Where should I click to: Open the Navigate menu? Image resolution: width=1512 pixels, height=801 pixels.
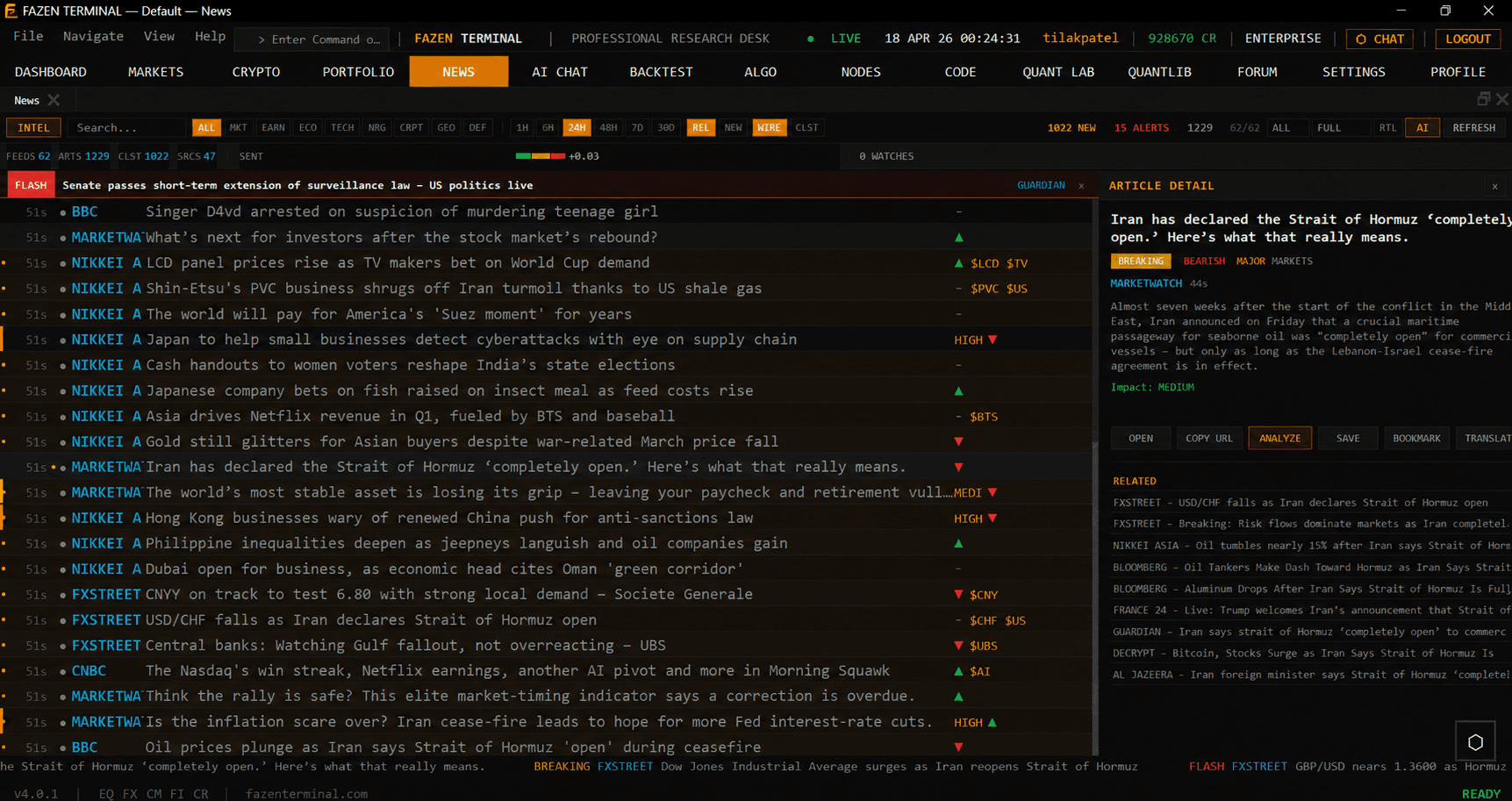pyautogui.click(x=93, y=37)
